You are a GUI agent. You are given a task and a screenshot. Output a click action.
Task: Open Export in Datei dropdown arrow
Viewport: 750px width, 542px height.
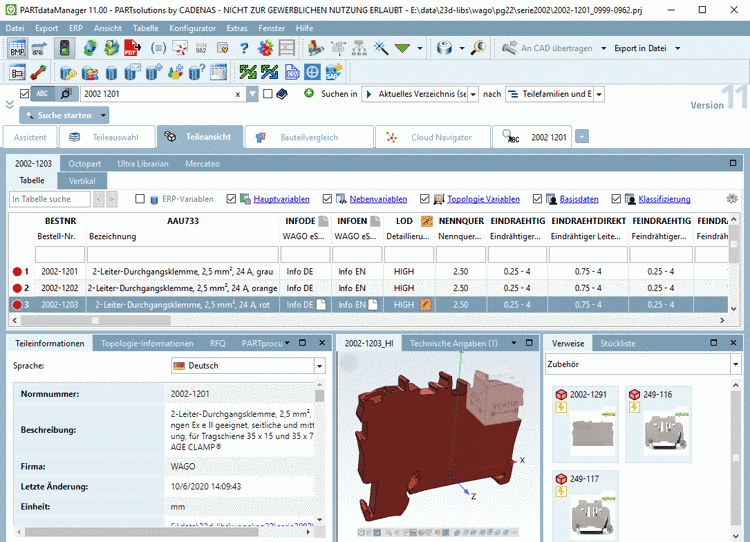[x=677, y=48]
